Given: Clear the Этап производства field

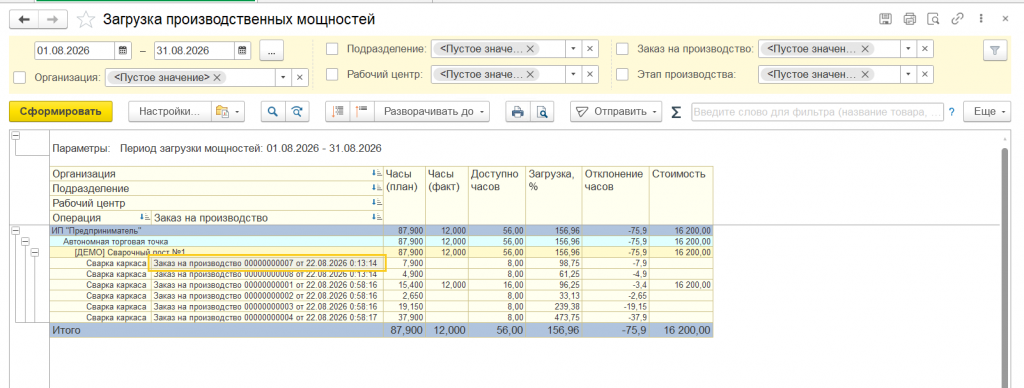Looking at the screenshot, I should 925,74.
